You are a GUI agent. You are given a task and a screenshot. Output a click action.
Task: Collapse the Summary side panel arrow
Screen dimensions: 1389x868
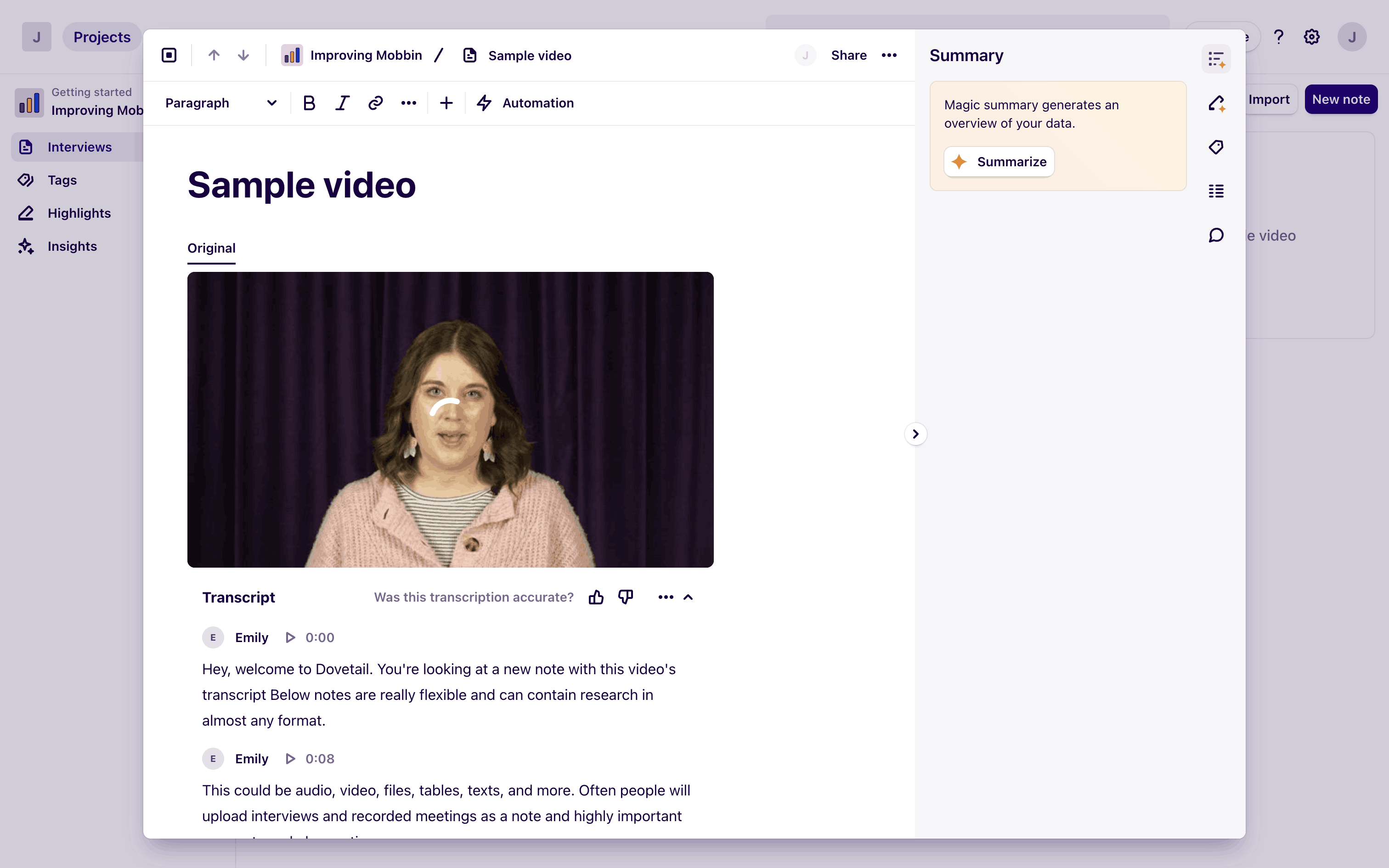915,434
